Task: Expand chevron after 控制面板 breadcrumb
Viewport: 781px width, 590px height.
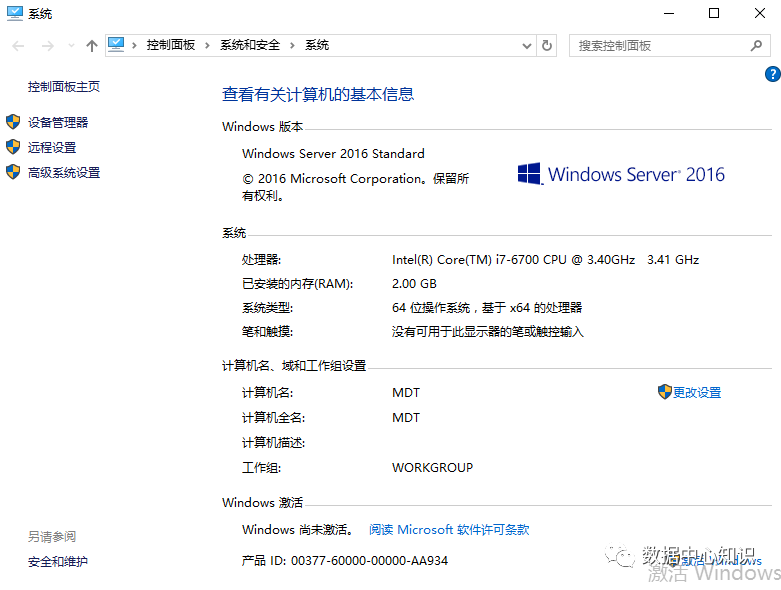Action: click(207, 46)
